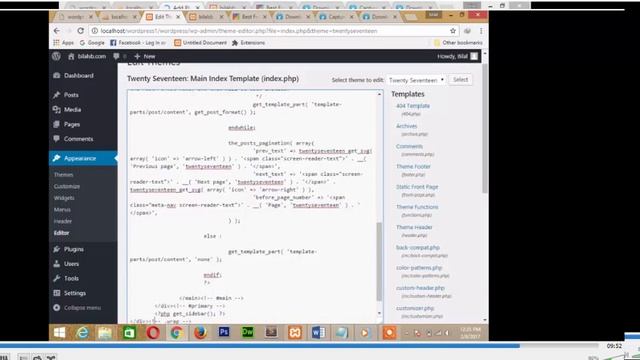
Task: Click the code editor scrollbar thumb
Action: [x=379, y=261]
